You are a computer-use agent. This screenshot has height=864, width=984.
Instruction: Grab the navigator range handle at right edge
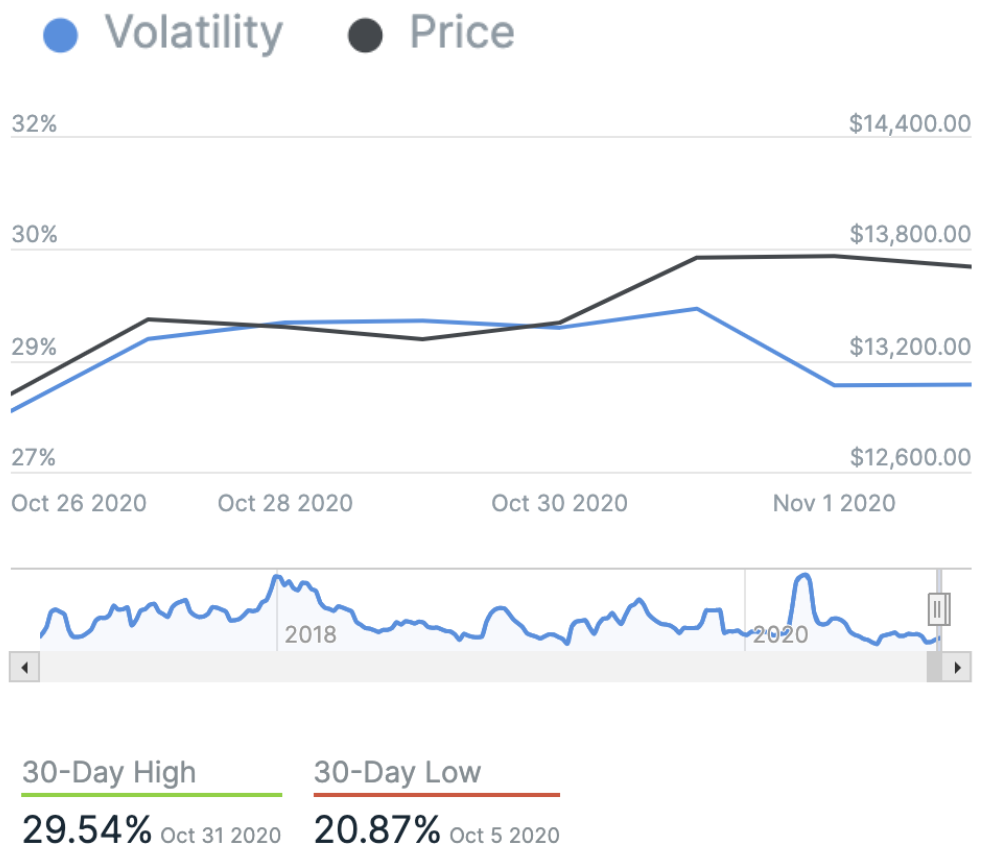point(938,608)
